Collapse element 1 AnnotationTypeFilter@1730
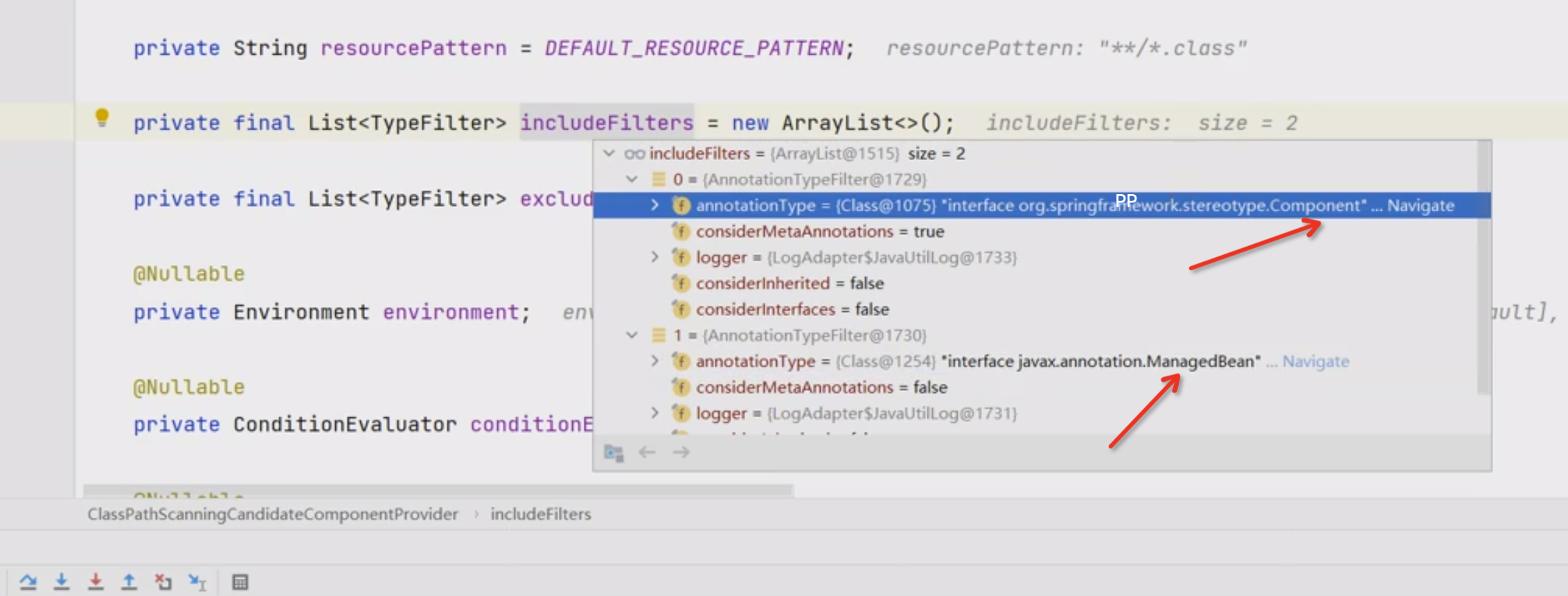 click(x=632, y=335)
